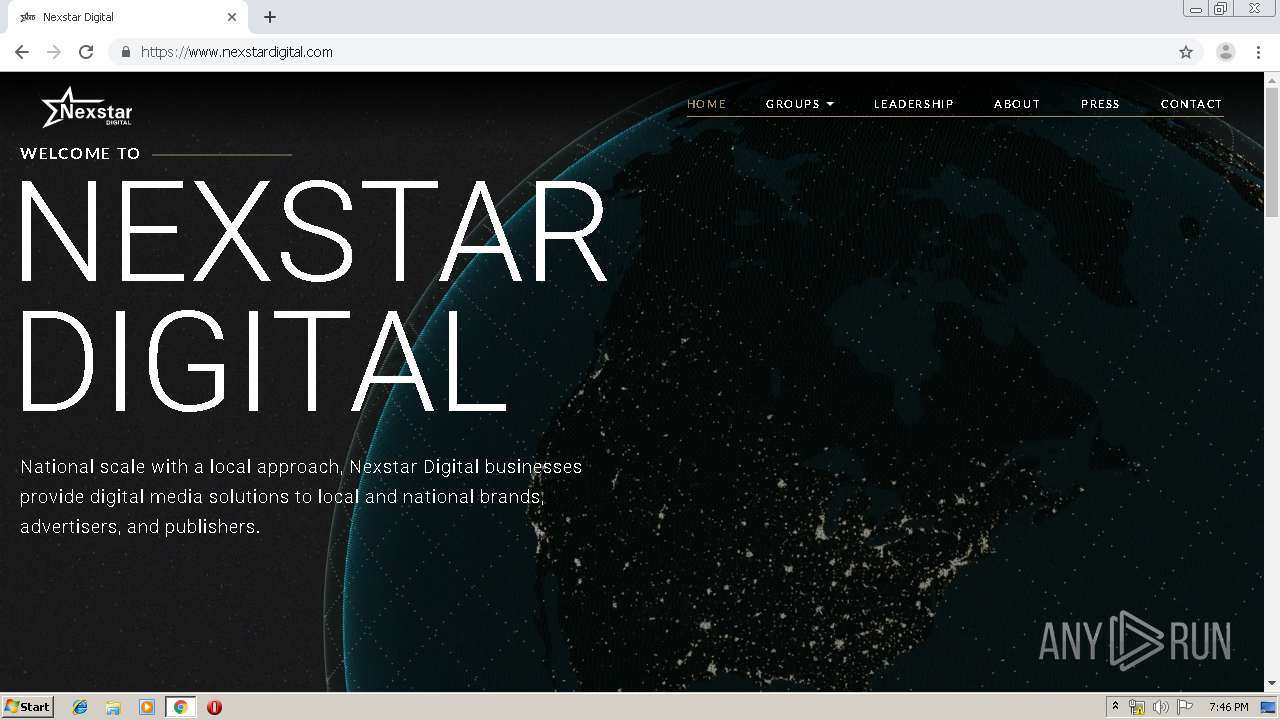Open the Windows Start menu
The image size is (1280, 720).
pyautogui.click(x=27, y=707)
